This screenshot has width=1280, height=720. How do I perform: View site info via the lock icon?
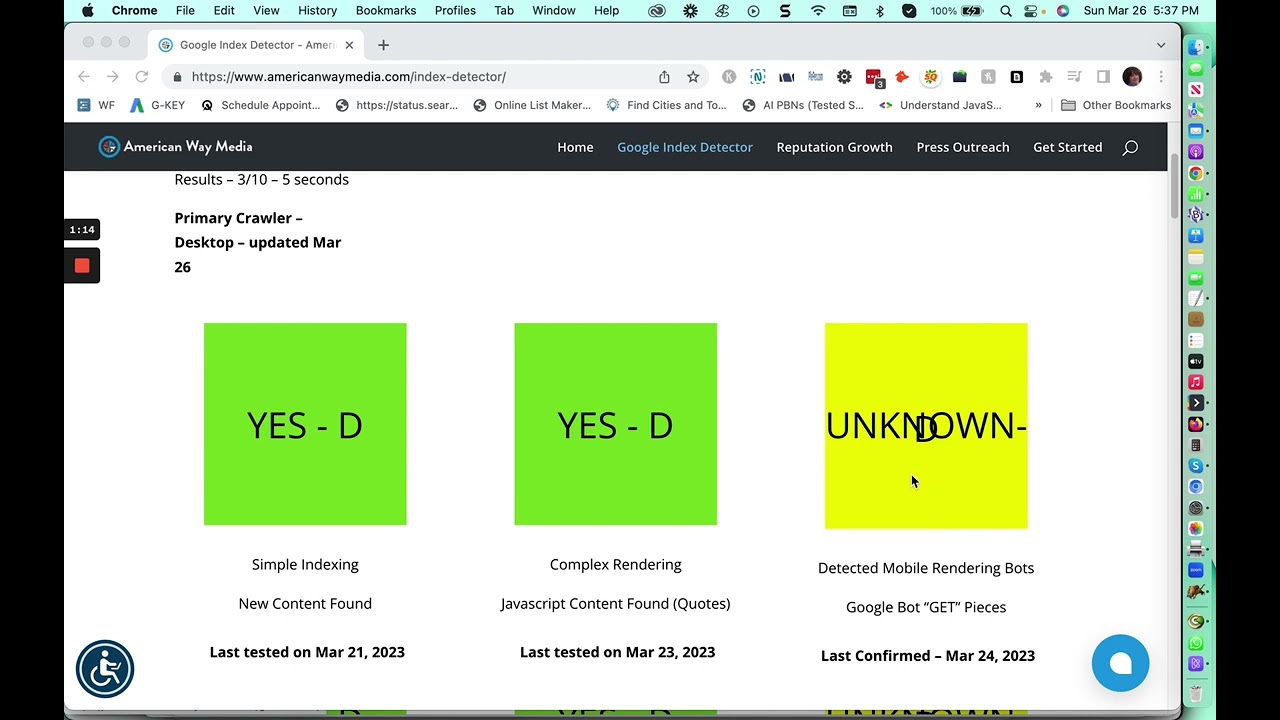pos(177,77)
